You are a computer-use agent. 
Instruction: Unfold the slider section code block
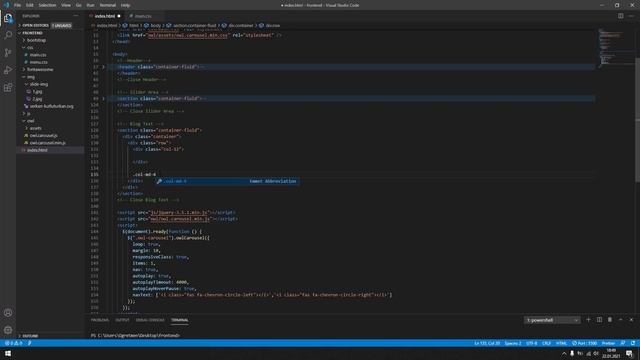103,98
